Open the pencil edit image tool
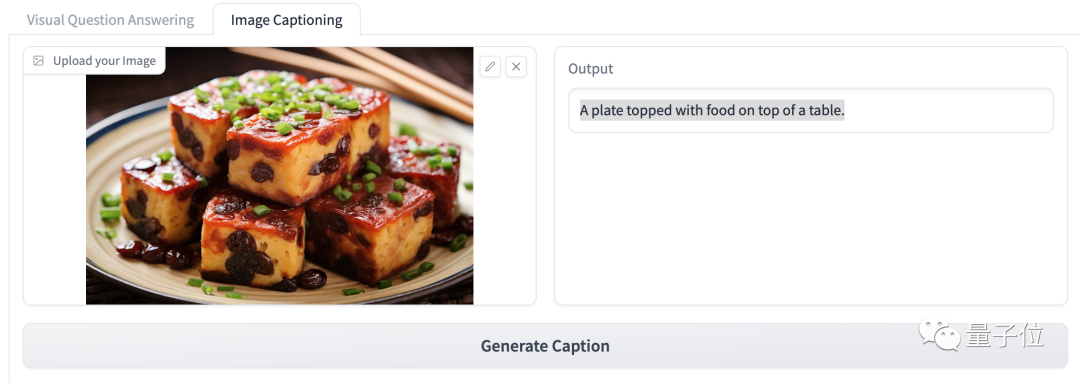Viewport: 1080px width, 383px height. coord(490,67)
